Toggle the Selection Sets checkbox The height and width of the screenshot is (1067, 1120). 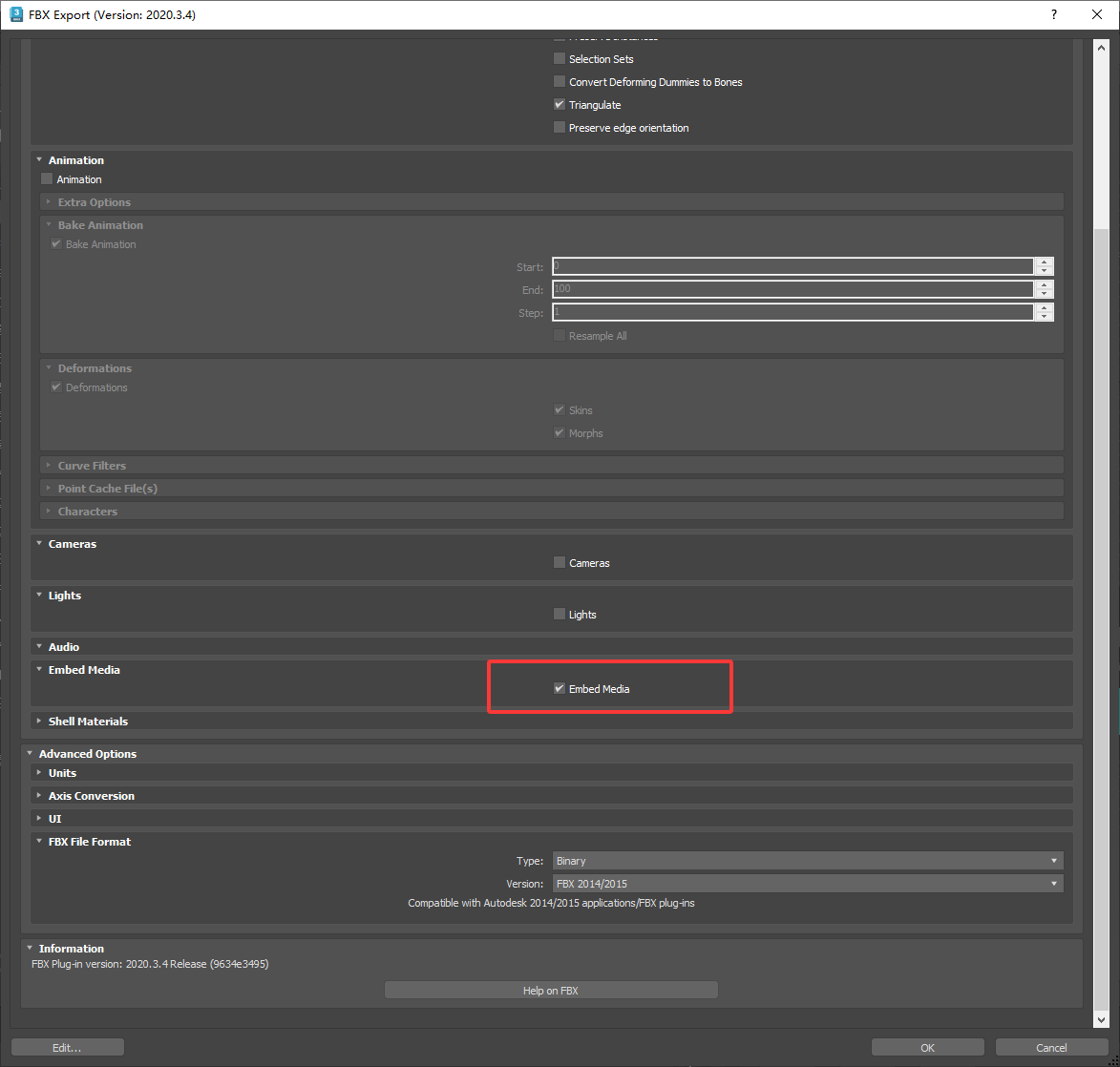click(560, 58)
